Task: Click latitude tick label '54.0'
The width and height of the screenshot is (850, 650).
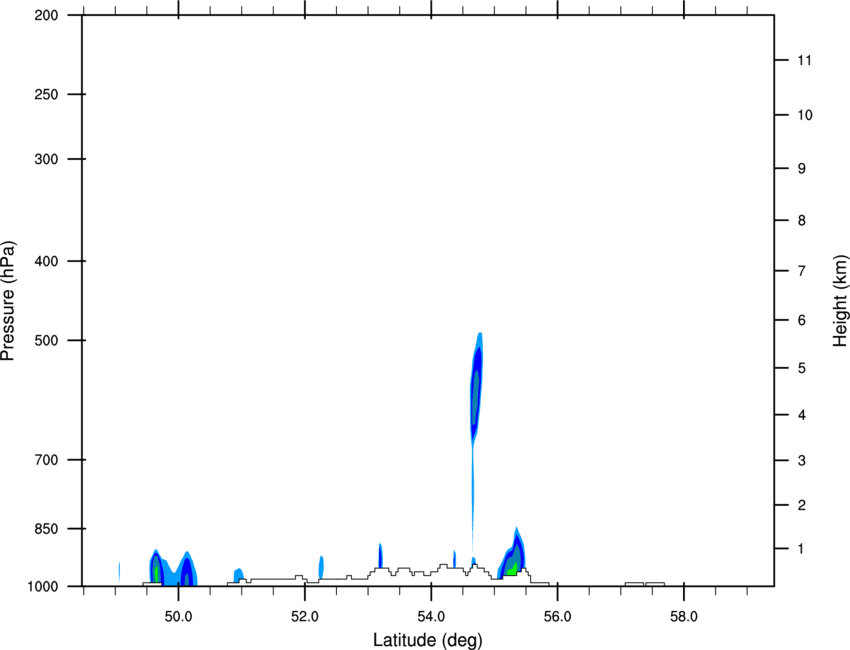Action: point(431,617)
